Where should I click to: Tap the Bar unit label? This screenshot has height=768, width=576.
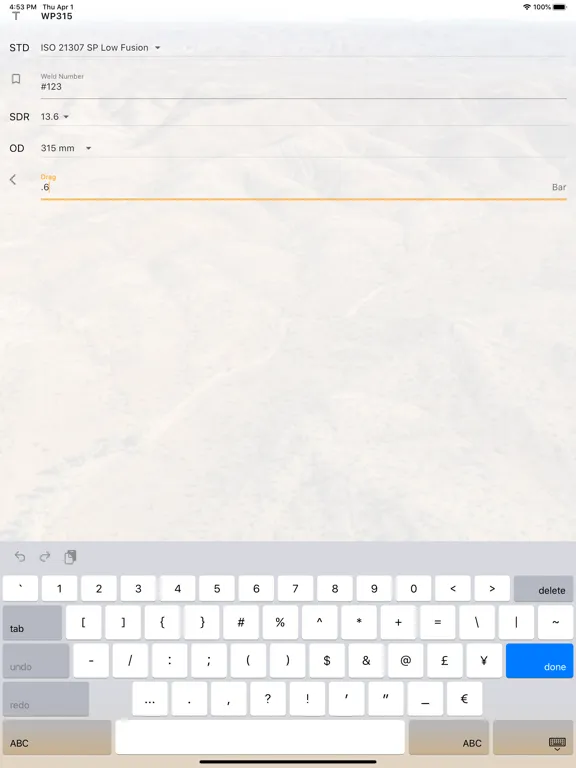(x=559, y=187)
